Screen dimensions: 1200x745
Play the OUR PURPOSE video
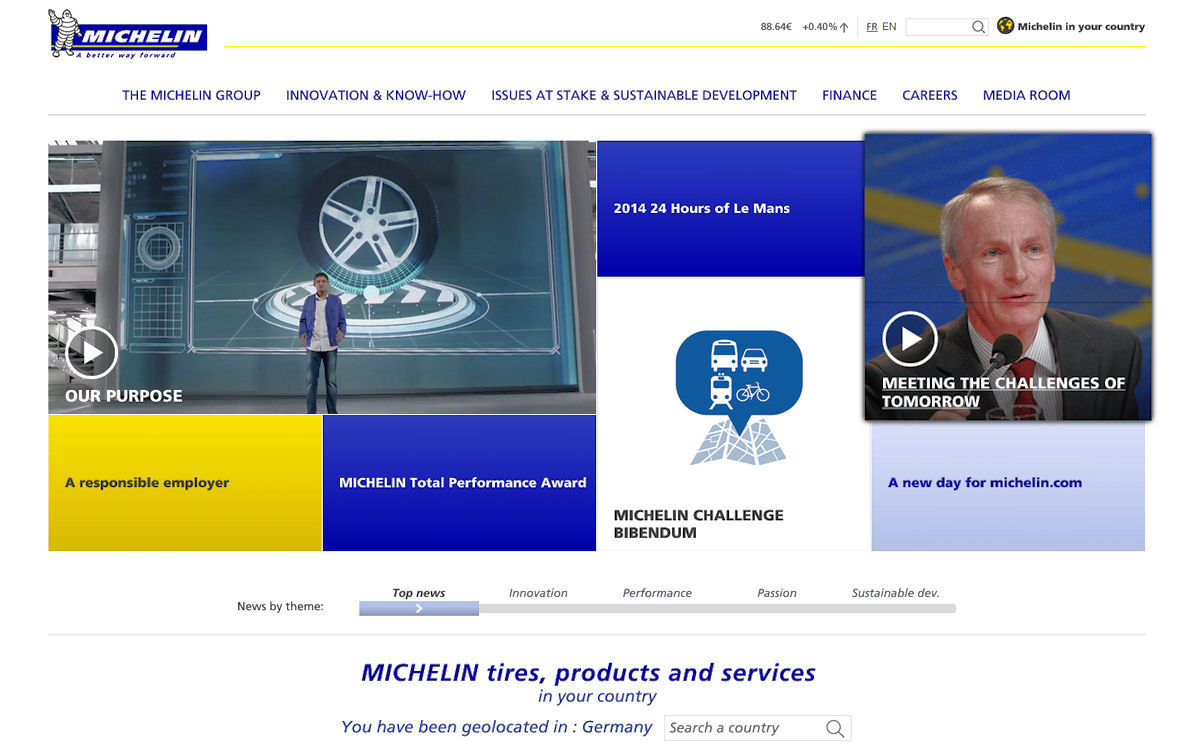pos(93,352)
